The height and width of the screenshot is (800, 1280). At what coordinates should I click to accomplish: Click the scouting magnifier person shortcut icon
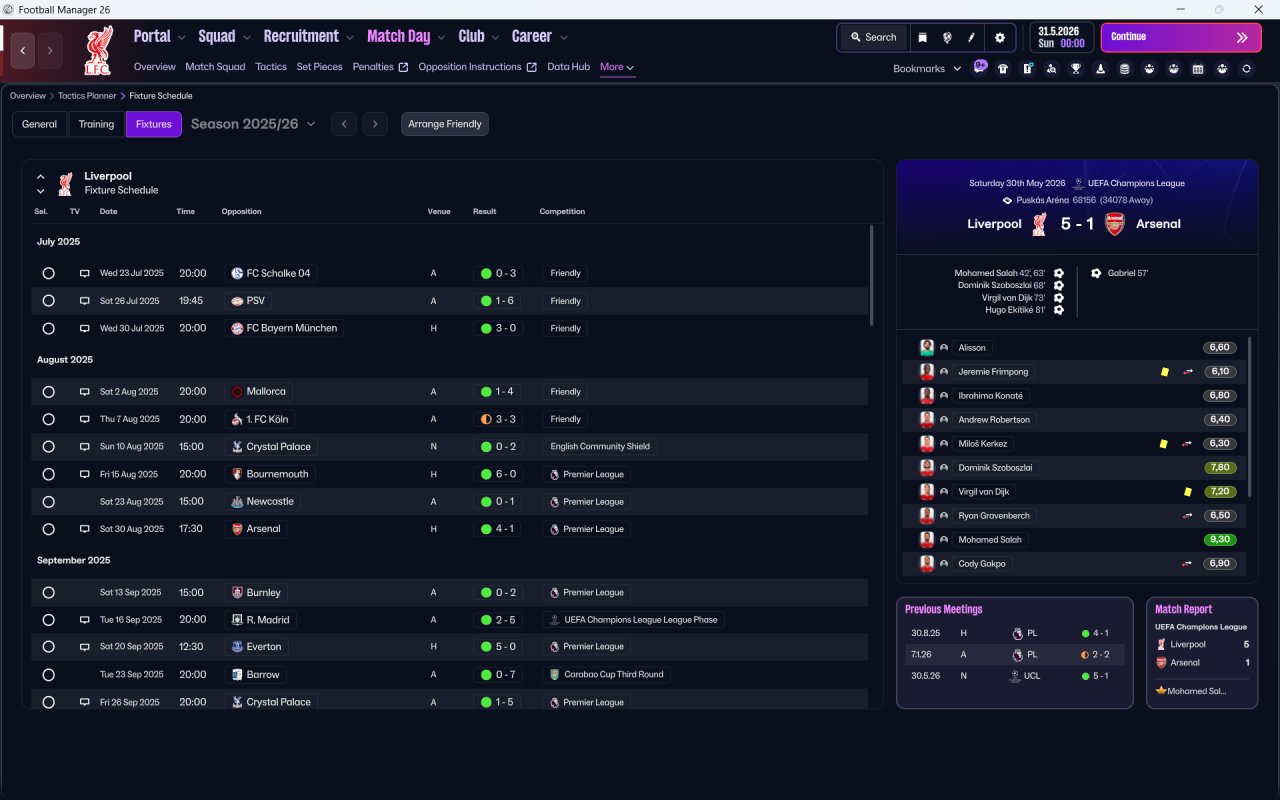pos(1051,69)
